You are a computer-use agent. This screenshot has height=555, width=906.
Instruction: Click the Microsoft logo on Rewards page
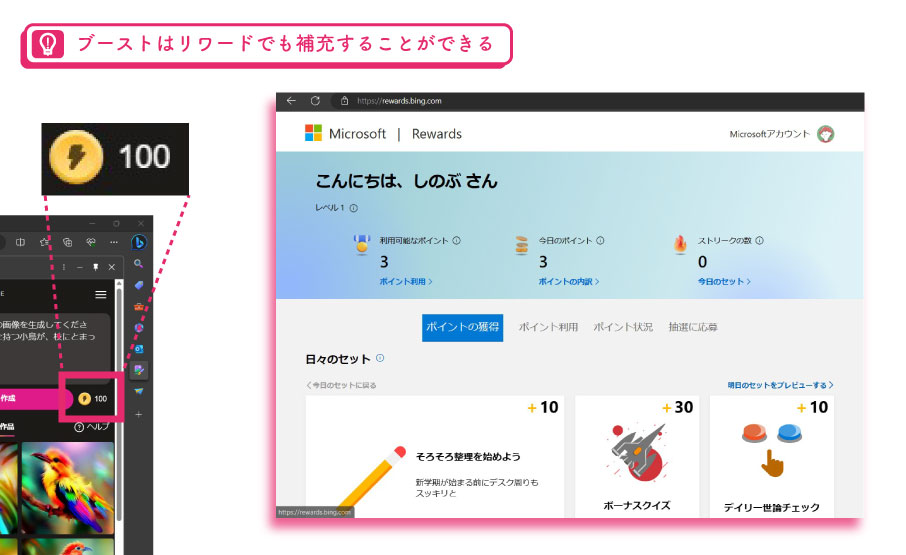[313, 133]
